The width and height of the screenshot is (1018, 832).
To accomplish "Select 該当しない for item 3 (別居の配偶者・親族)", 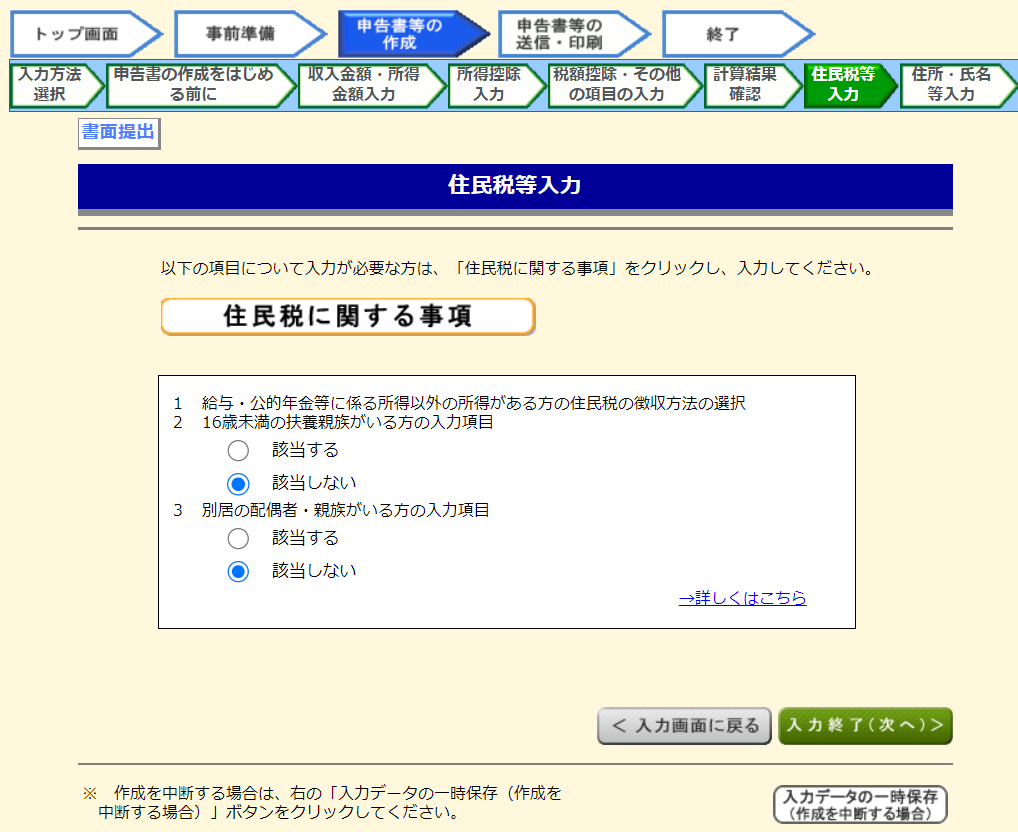I will coord(238,572).
